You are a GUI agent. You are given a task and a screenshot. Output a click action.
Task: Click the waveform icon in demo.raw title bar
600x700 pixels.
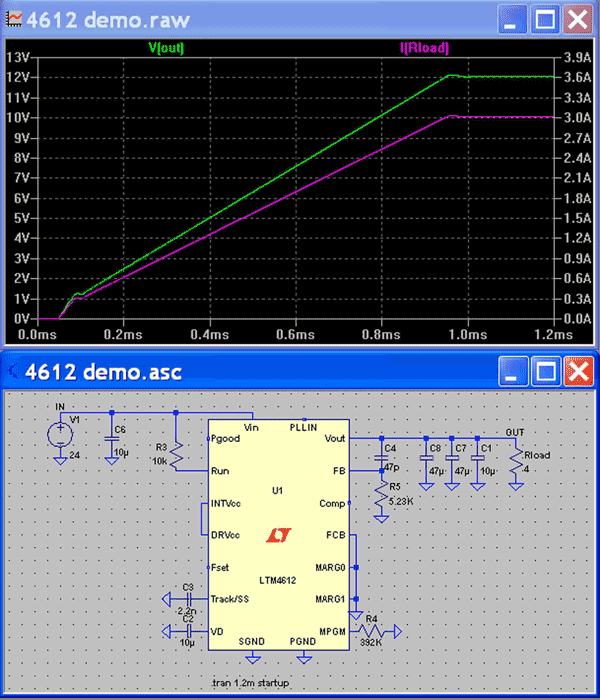pyautogui.click(x=13, y=19)
